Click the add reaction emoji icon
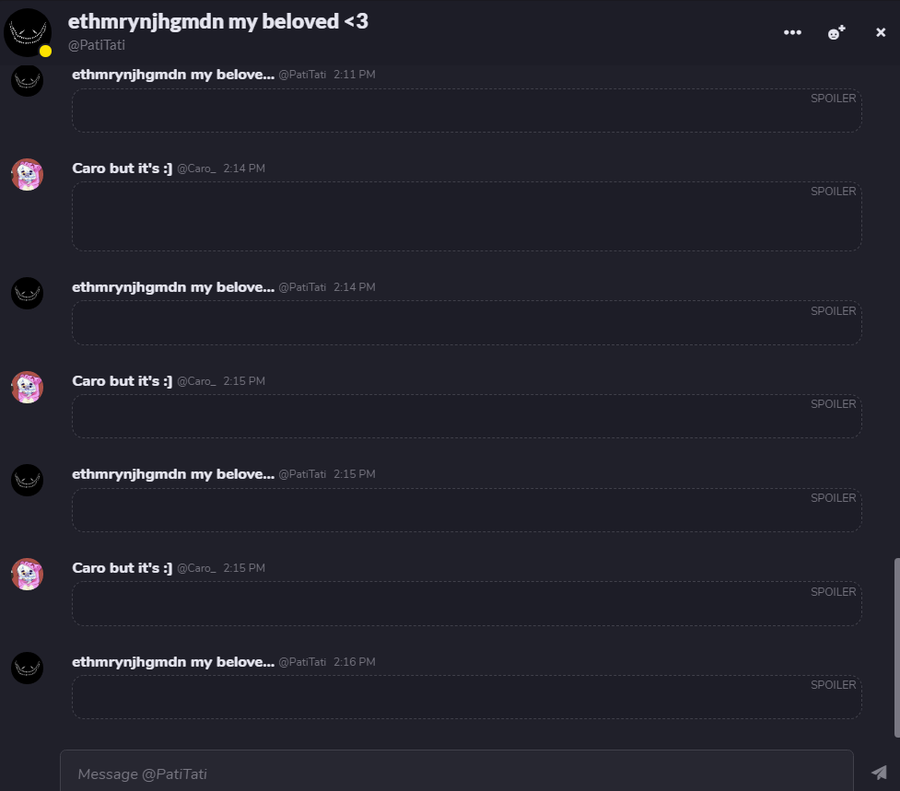 836,32
